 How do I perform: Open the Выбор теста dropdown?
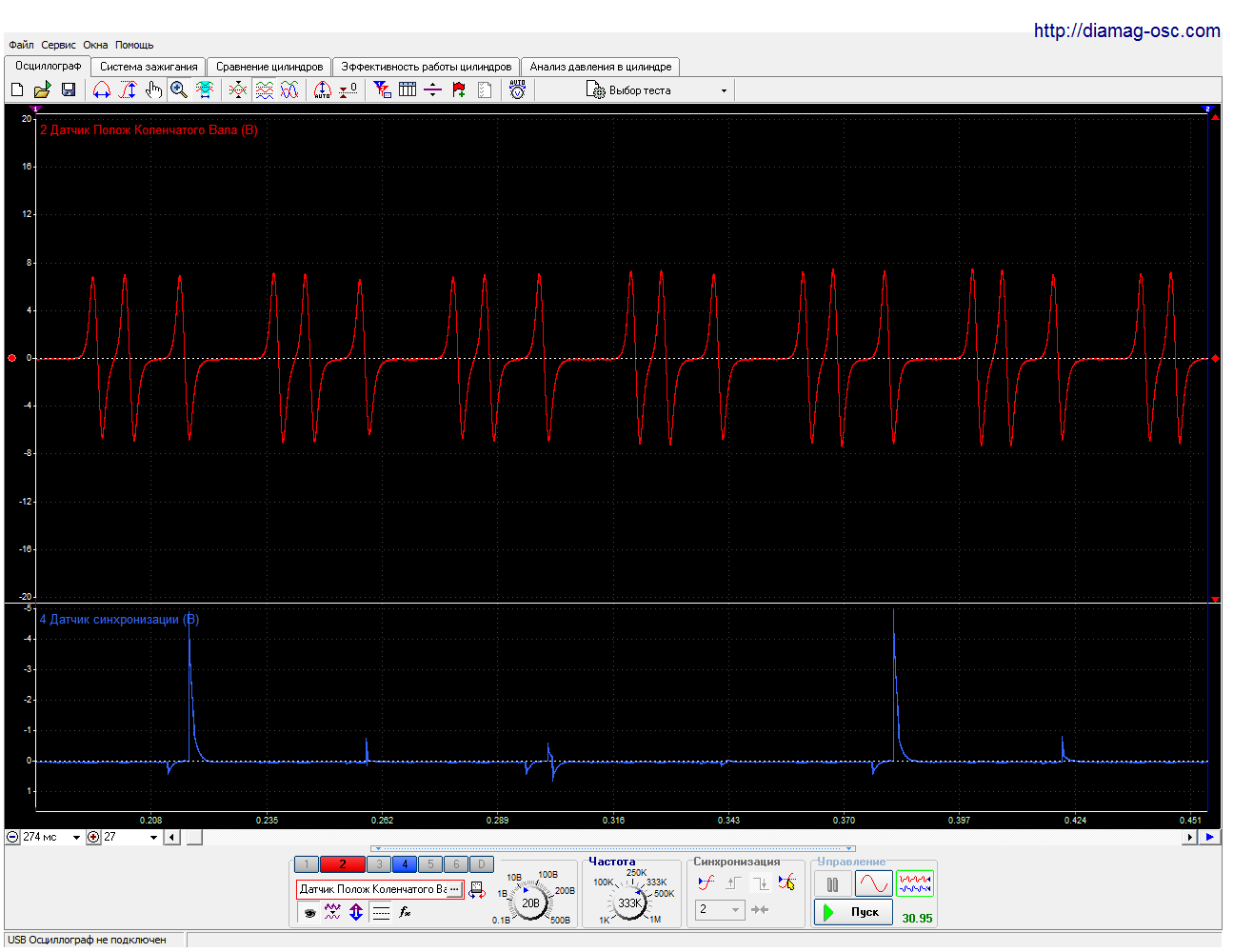click(658, 90)
